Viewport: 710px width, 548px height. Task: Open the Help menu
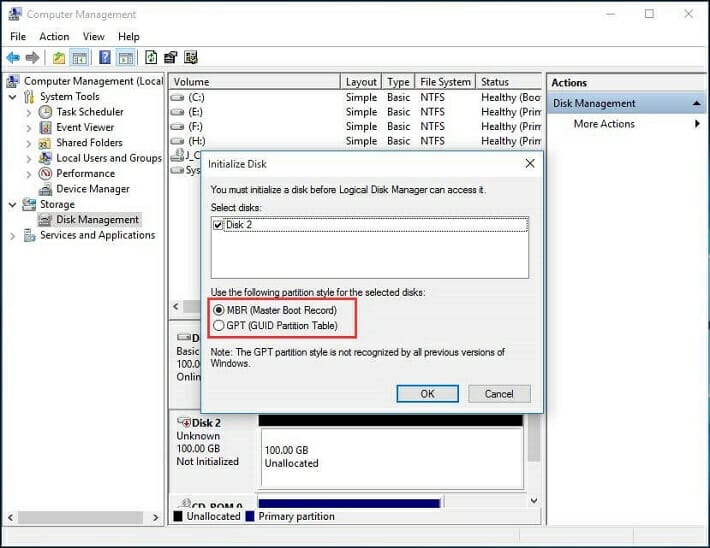click(x=129, y=37)
